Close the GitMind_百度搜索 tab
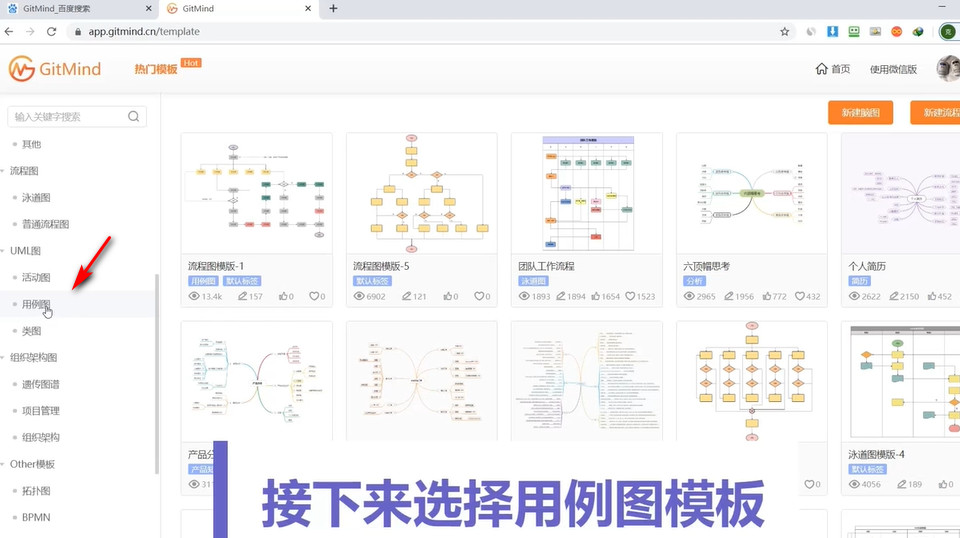 click(149, 9)
